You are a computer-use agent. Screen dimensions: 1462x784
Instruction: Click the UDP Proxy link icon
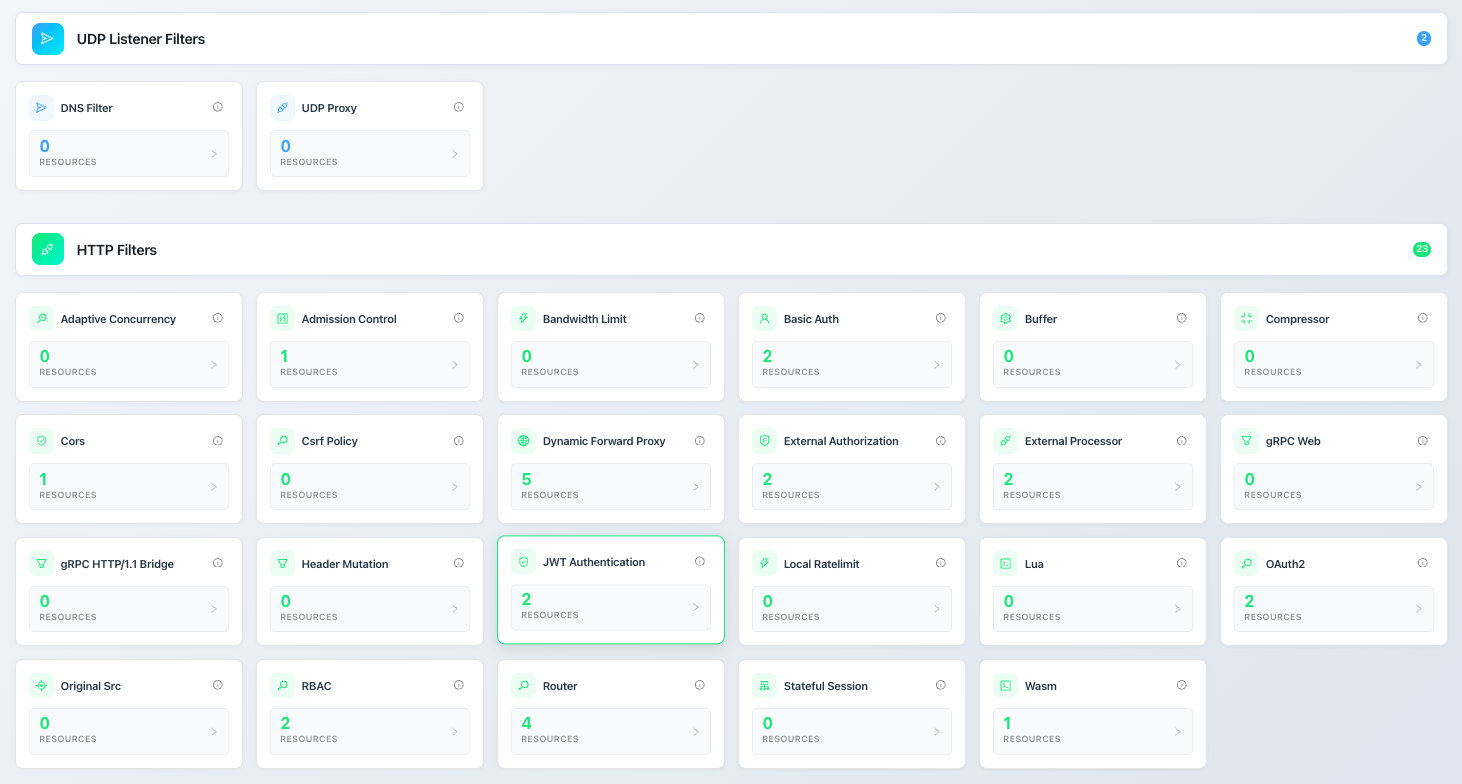[282, 108]
